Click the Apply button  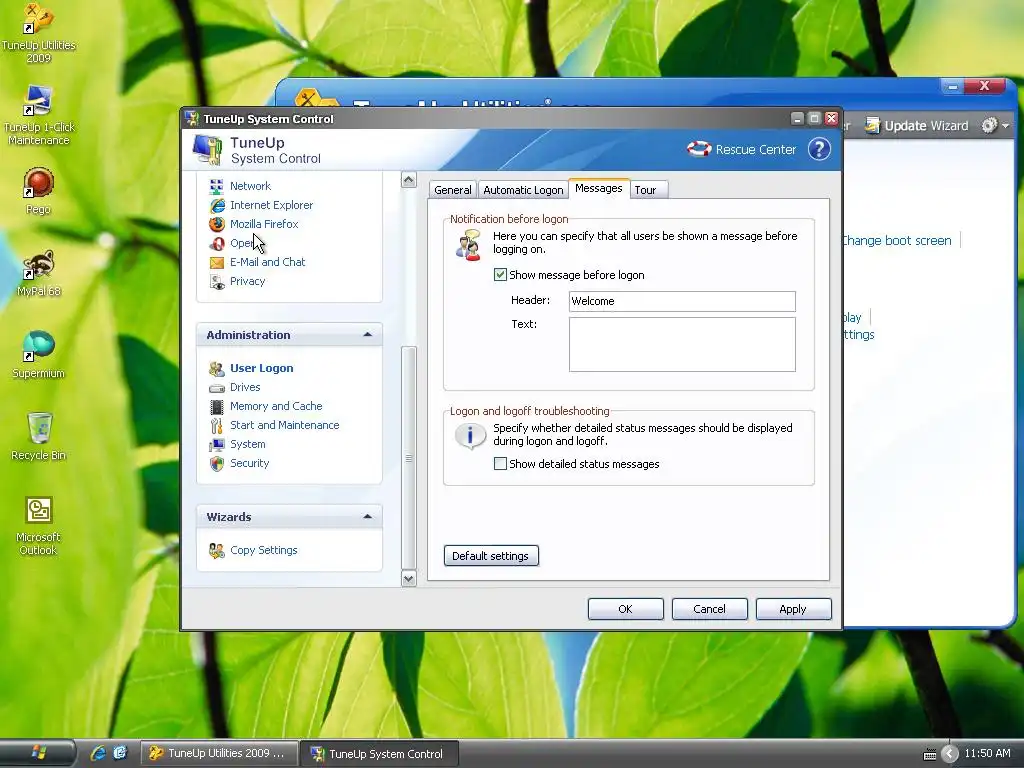[793, 609]
